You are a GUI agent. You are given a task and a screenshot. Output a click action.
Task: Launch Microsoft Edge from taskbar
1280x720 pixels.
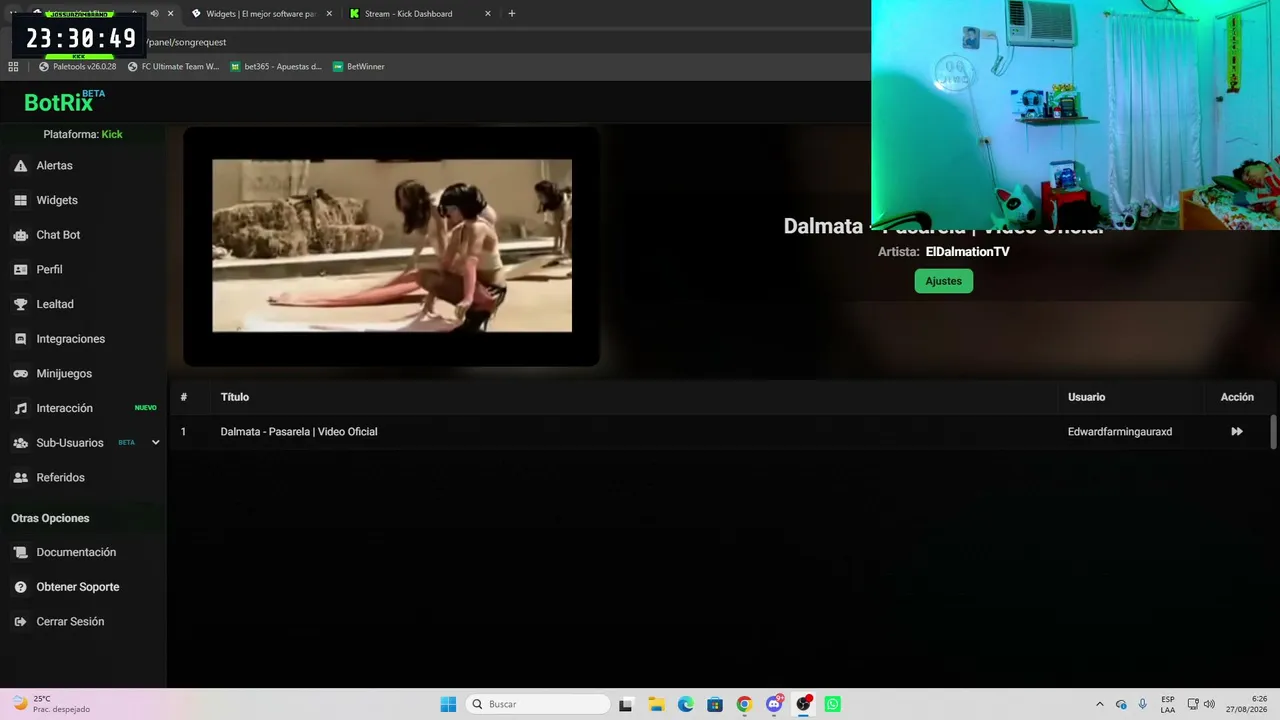tap(685, 704)
